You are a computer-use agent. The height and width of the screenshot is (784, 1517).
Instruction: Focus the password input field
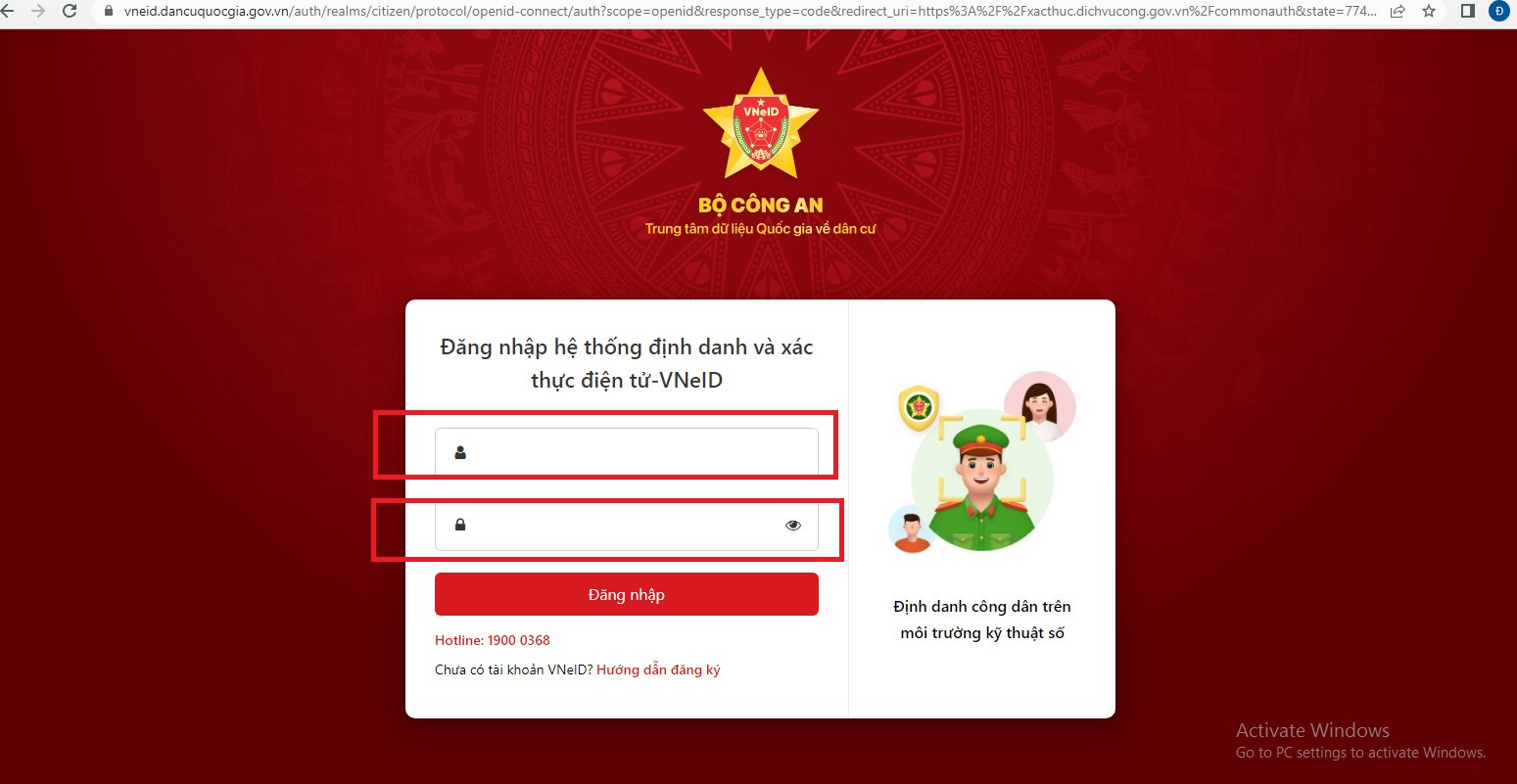click(x=627, y=526)
